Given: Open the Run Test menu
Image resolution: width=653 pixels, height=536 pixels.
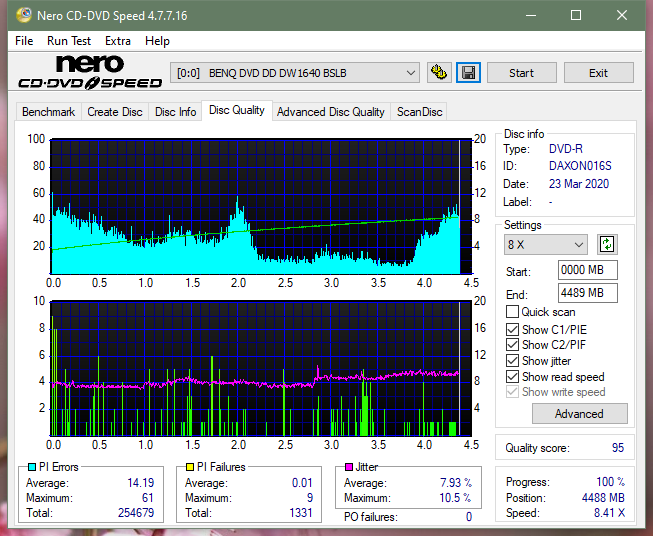Looking at the screenshot, I should pos(69,41).
